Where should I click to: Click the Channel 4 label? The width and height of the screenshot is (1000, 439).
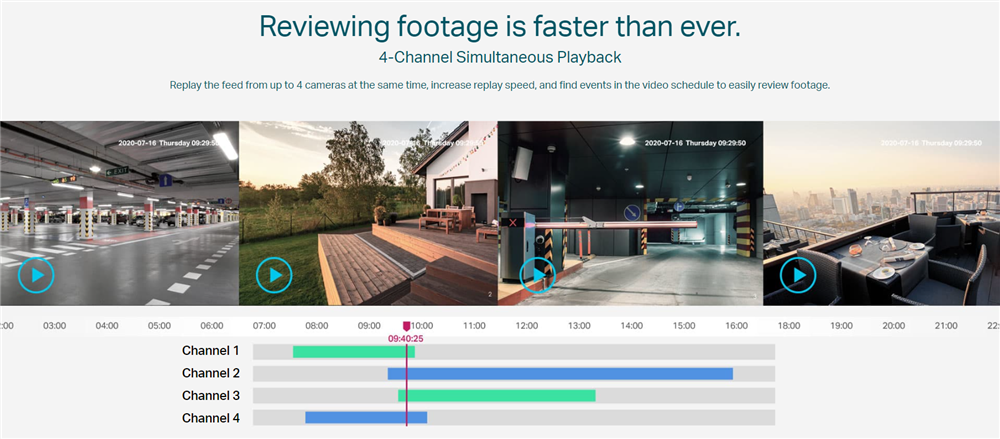click(x=210, y=419)
